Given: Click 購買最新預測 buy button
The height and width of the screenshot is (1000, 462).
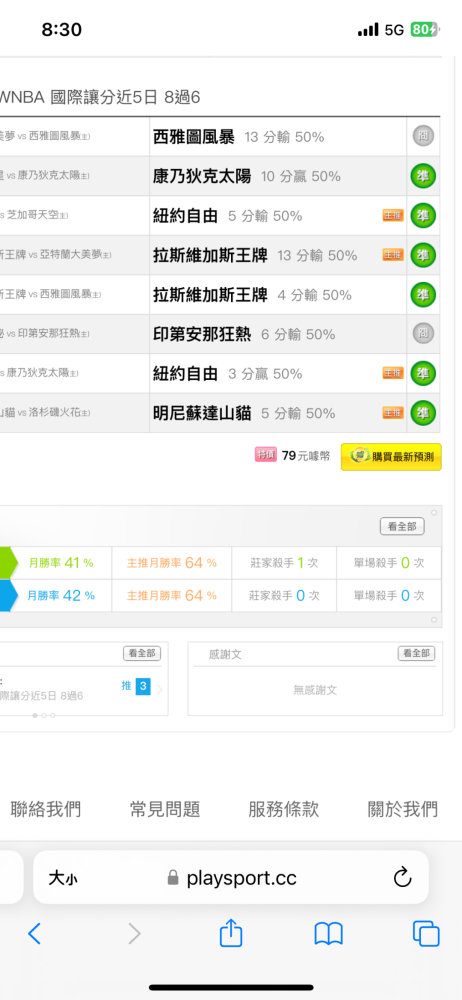Looking at the screenshot, I should pos(391,457).
